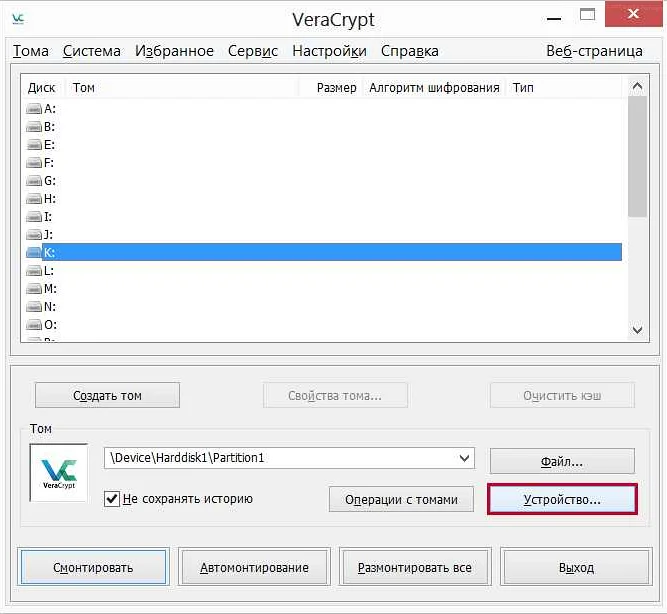Select drive L: icon in list

[x=34, y=271]
